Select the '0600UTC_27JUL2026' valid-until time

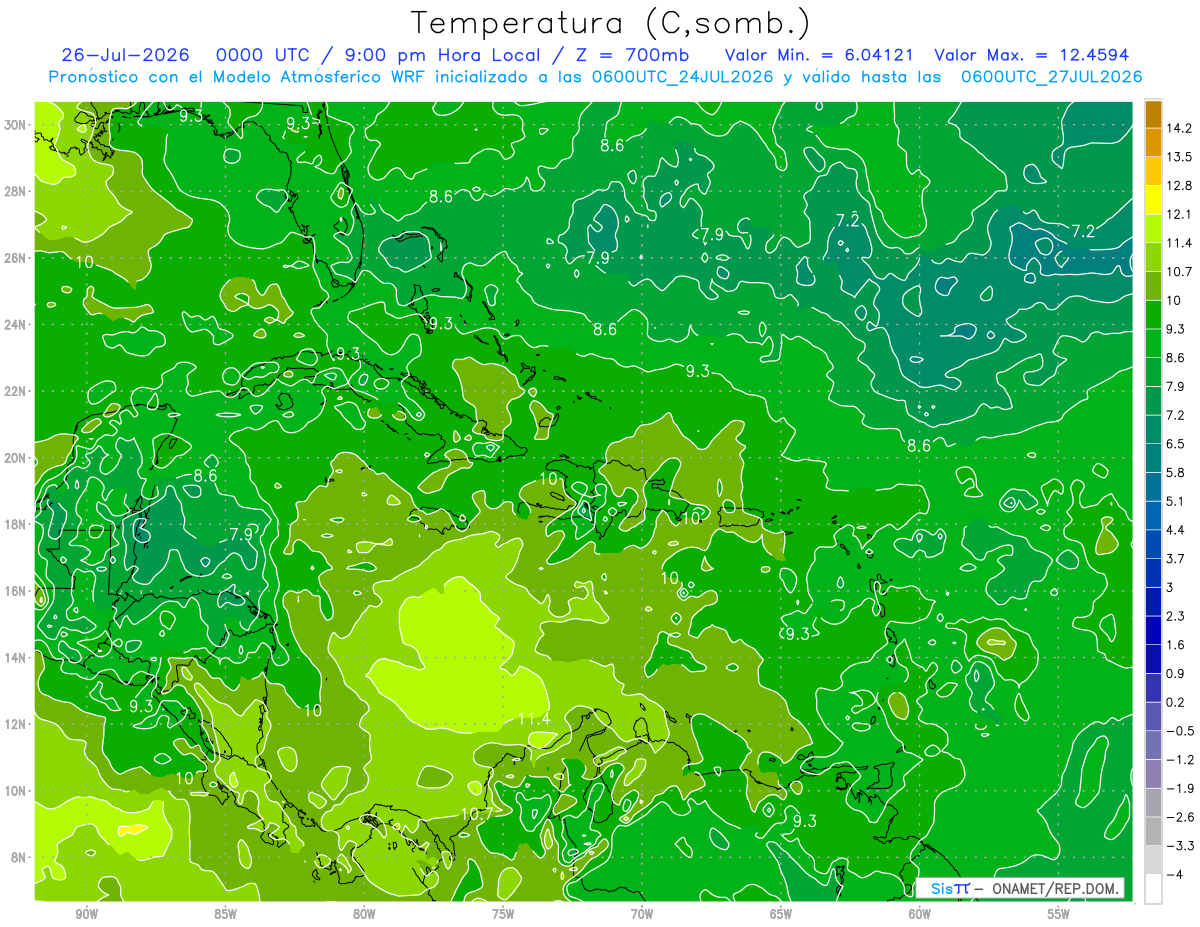tap(1051, 77)
